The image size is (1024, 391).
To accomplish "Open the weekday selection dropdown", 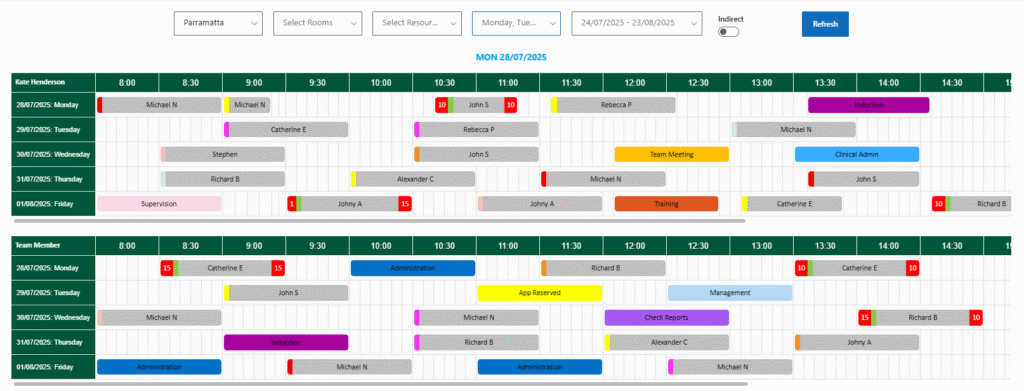I will 516,23.
